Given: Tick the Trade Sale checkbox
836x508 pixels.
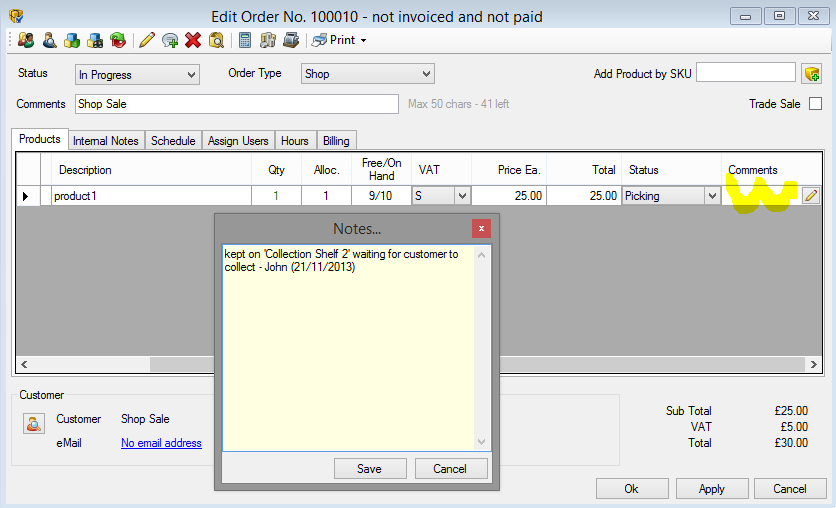Looking at the screenshot, I should 815,104.
